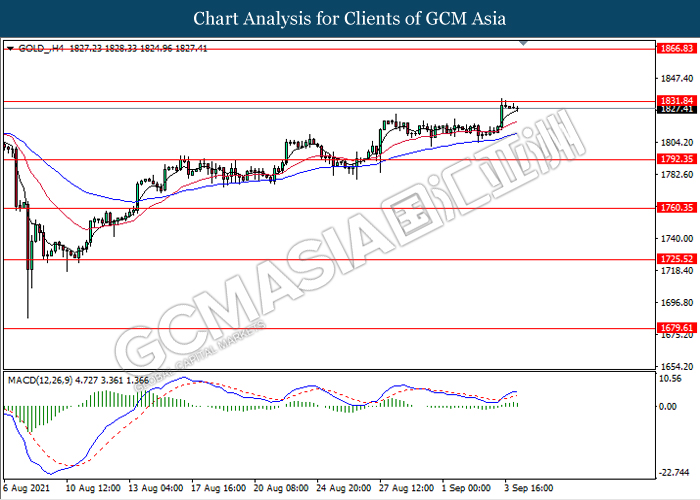700x500 pixels.
Task: Click the 3 Sep 16:00 time label
Action: [529, 488]
